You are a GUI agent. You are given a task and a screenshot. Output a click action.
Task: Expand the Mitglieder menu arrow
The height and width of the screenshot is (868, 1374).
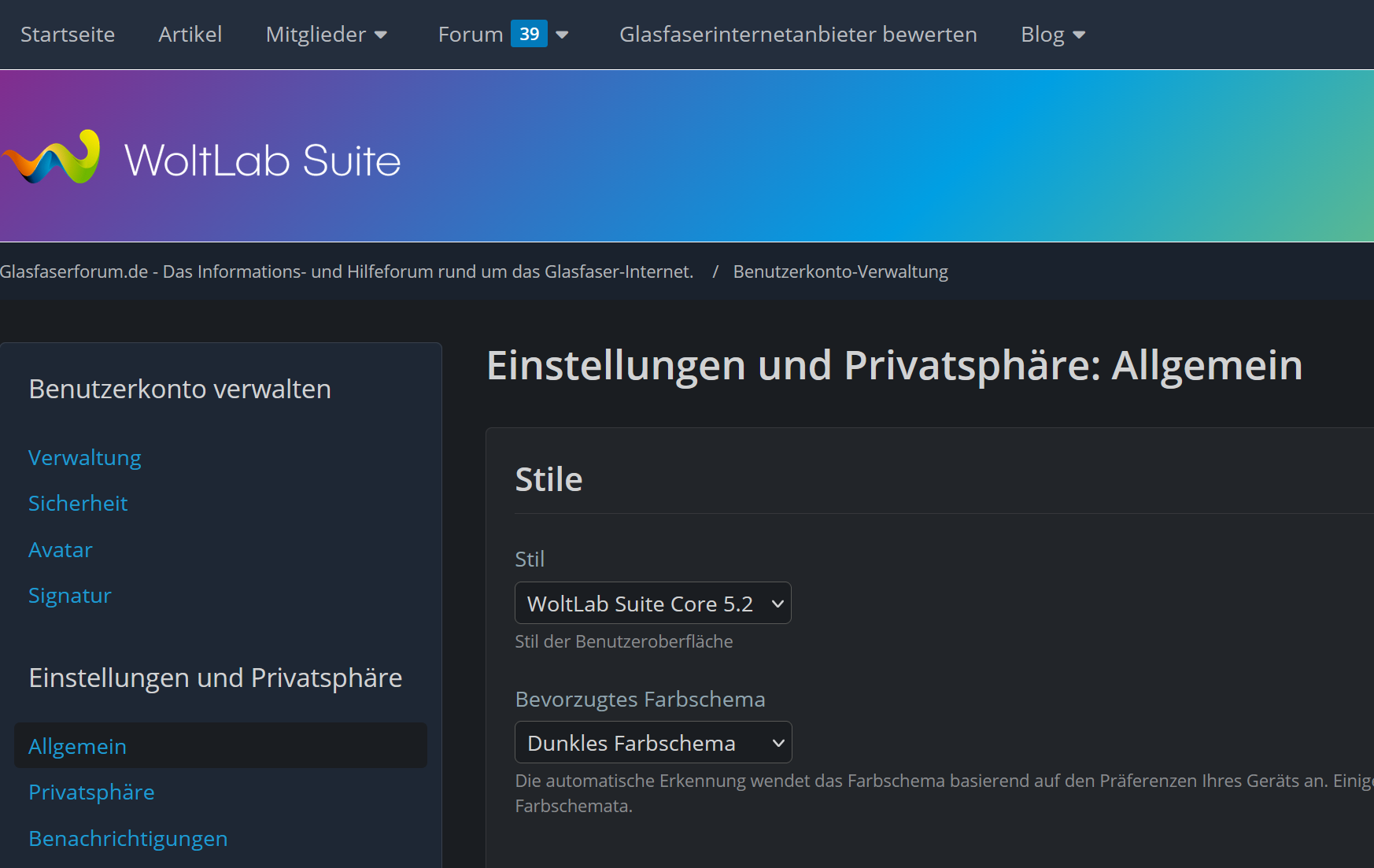point(381,35)
